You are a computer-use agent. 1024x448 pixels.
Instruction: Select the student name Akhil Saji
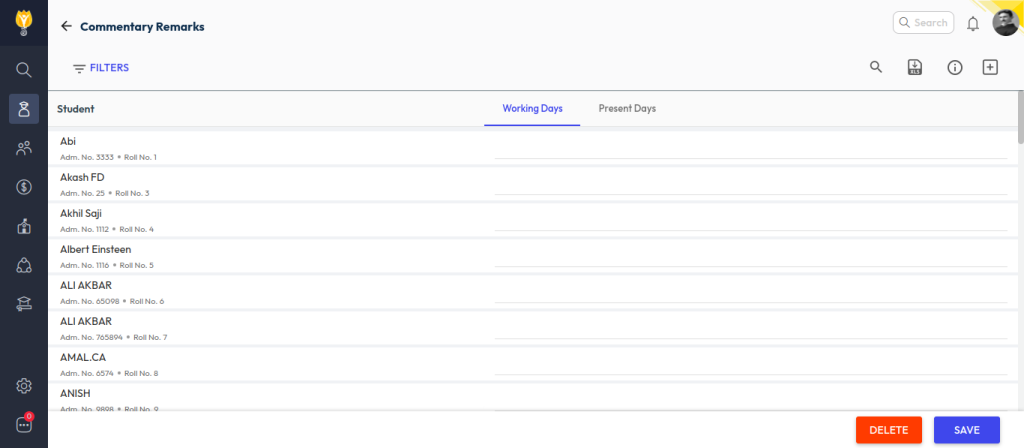point(81,213)
